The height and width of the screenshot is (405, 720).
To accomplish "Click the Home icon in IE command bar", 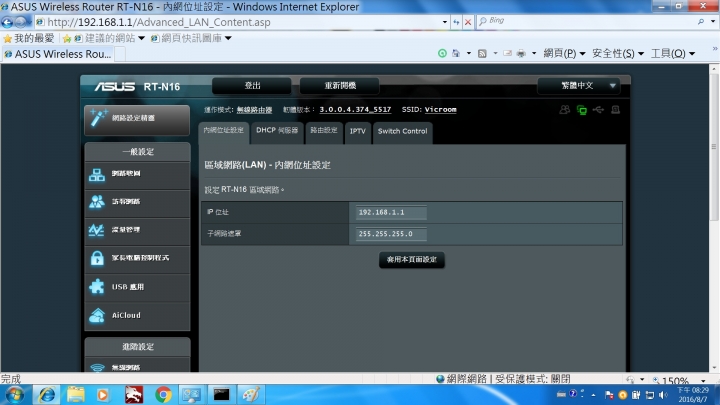I will point(456,53).
